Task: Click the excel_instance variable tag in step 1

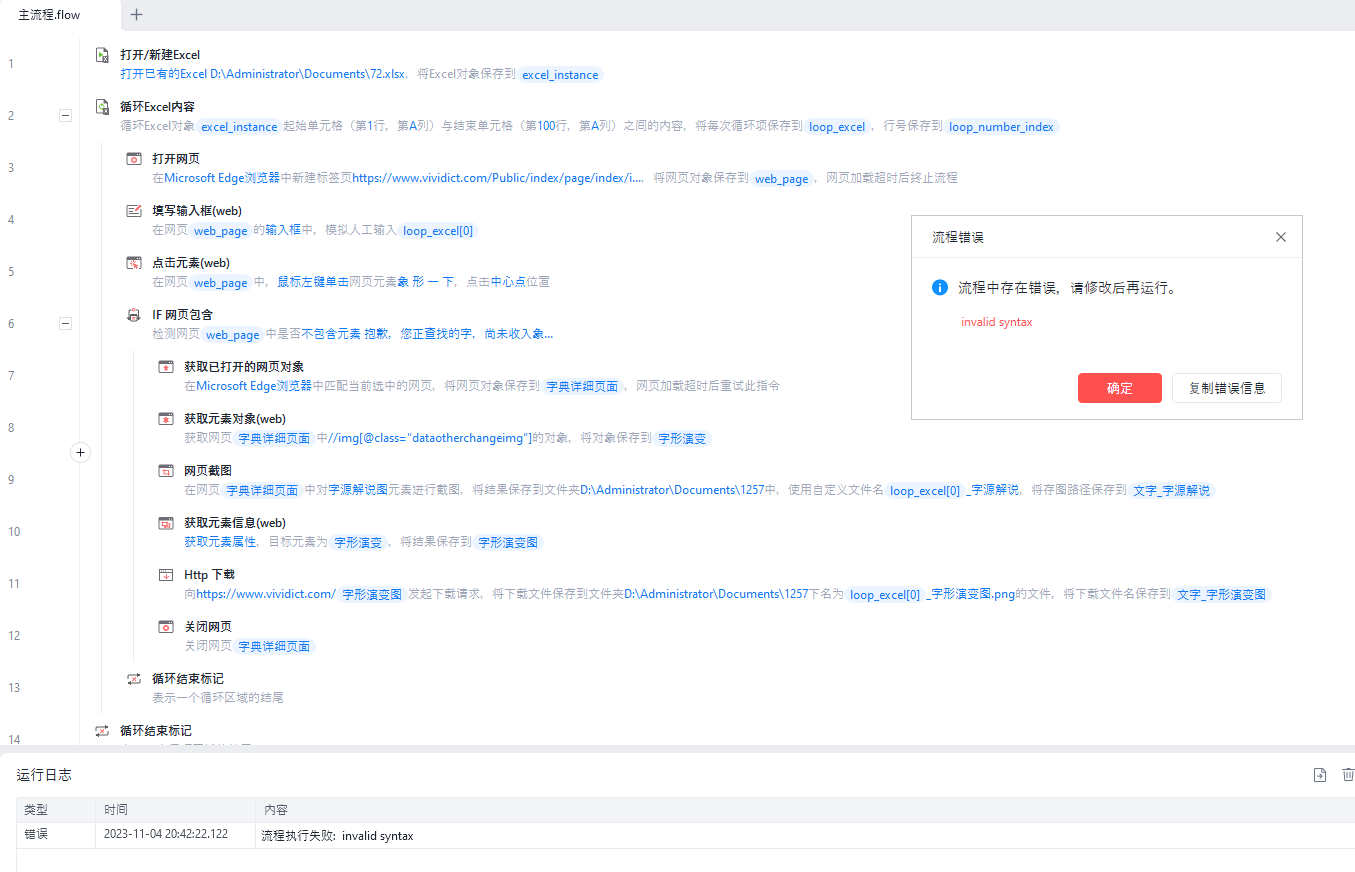Action: click(560, 75)
